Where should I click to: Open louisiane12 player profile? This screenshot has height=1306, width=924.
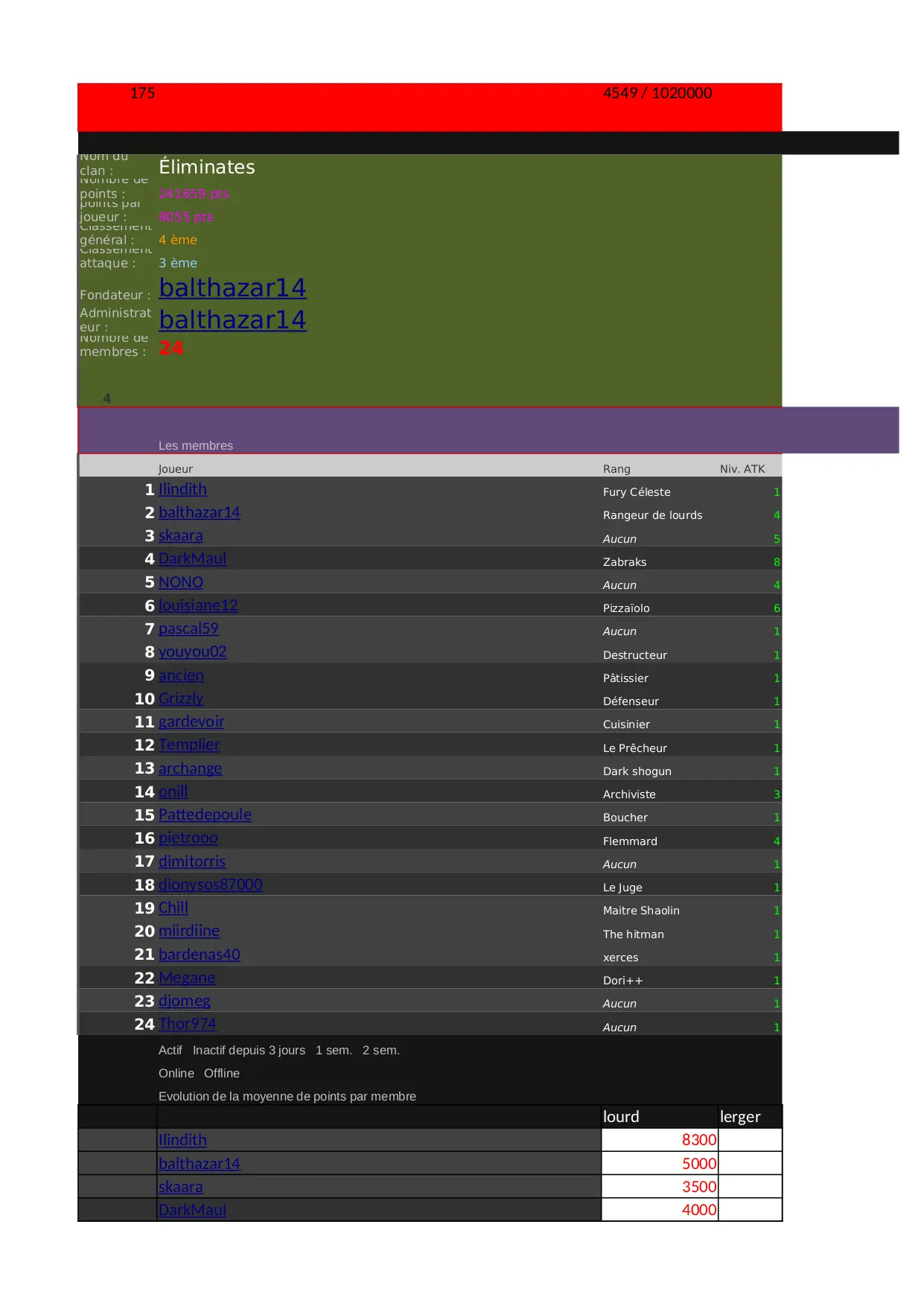[x=198, y=606]
